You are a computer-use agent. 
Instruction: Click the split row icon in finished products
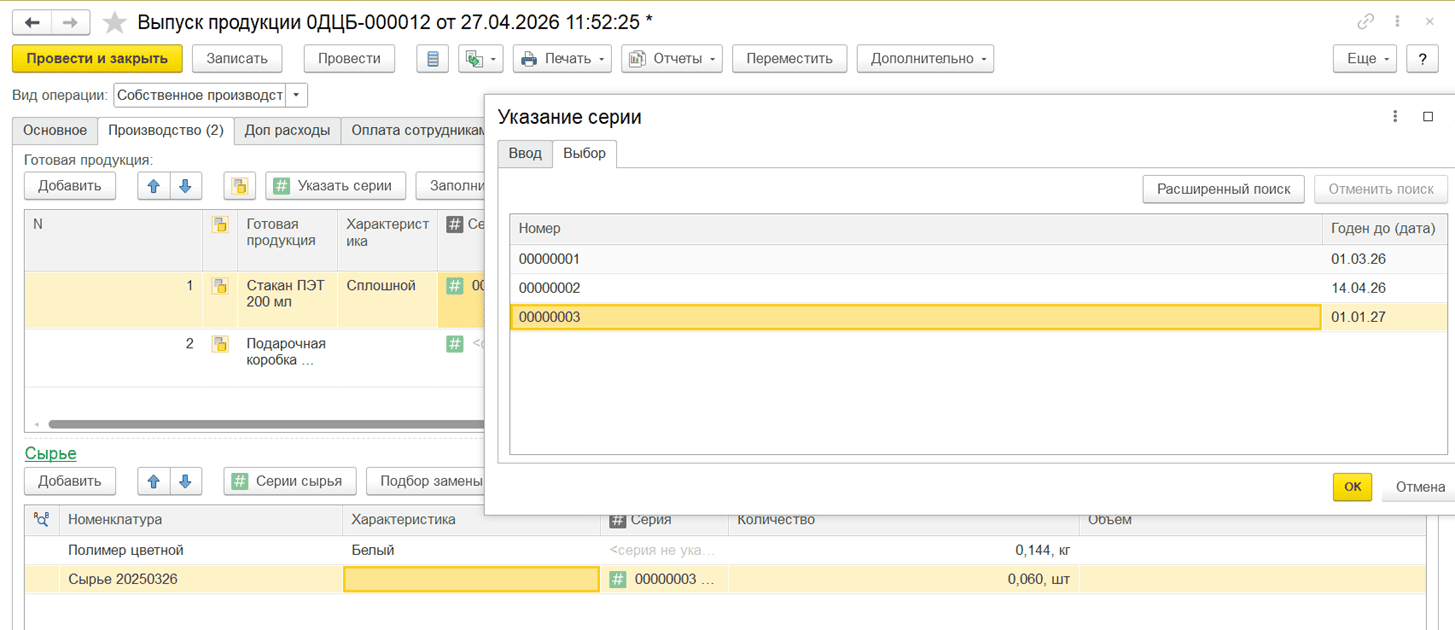tap(240, 186)
